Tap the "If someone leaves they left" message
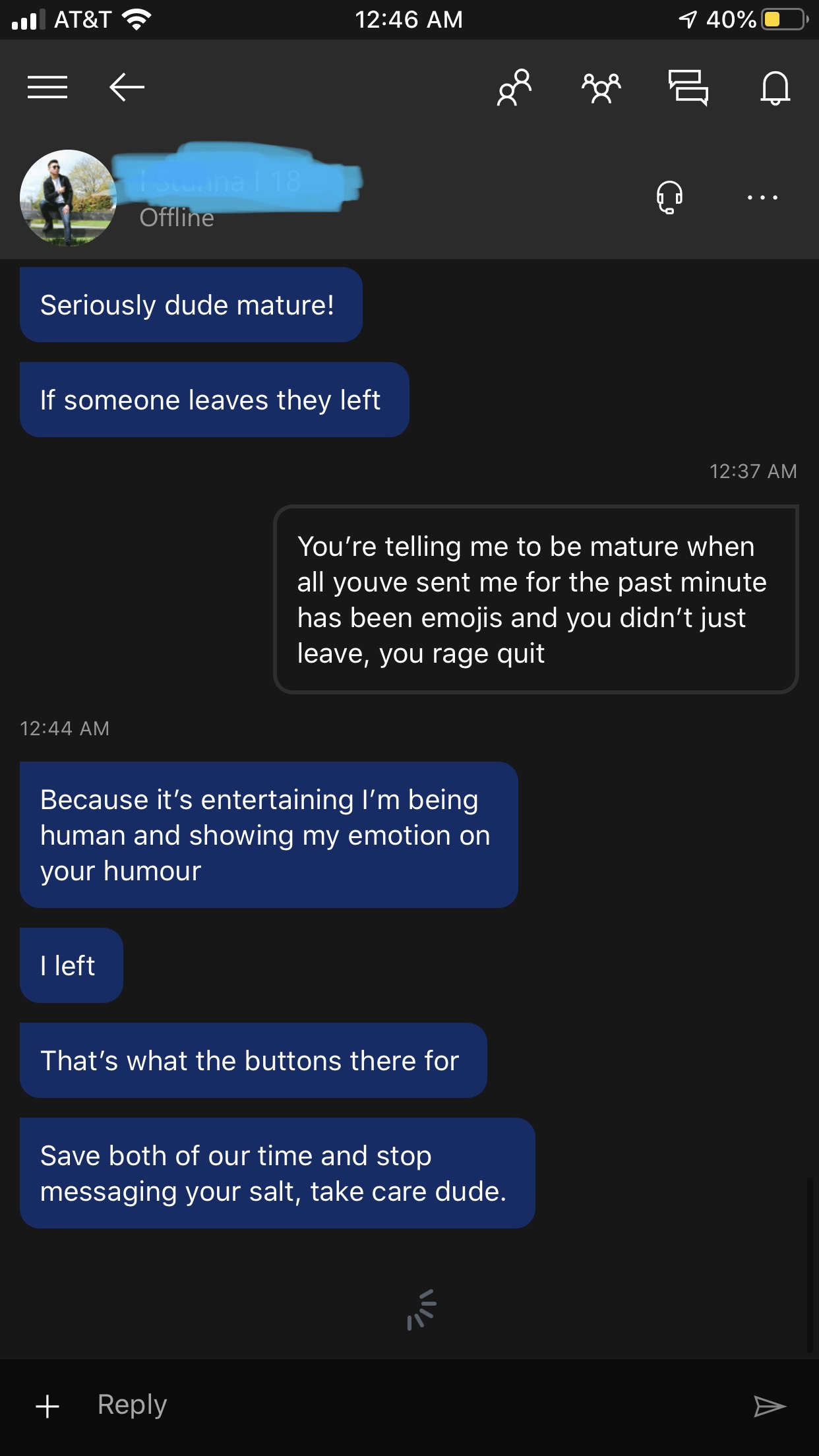The width and height of the screenshot is (819, 1456). [x=214, y=400]
